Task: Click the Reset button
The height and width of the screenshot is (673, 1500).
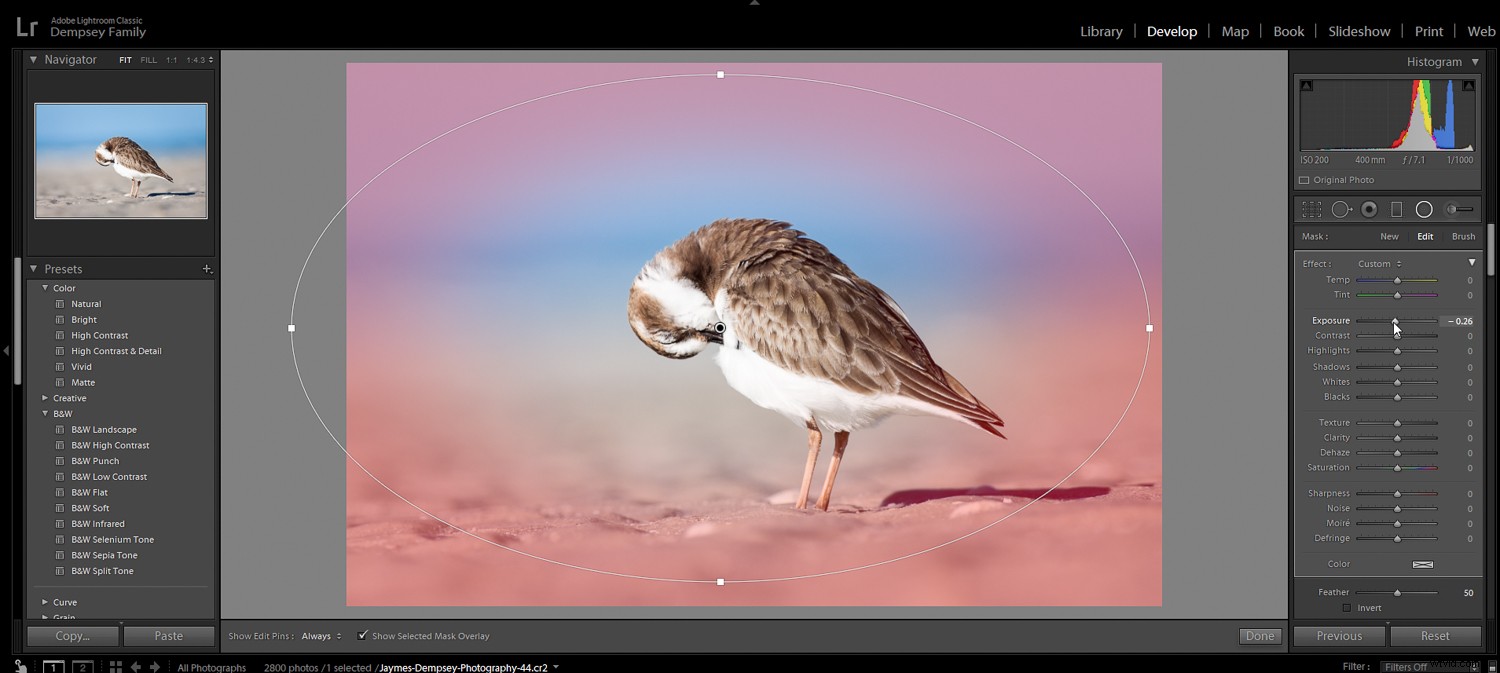Action: pos(1436,635)
